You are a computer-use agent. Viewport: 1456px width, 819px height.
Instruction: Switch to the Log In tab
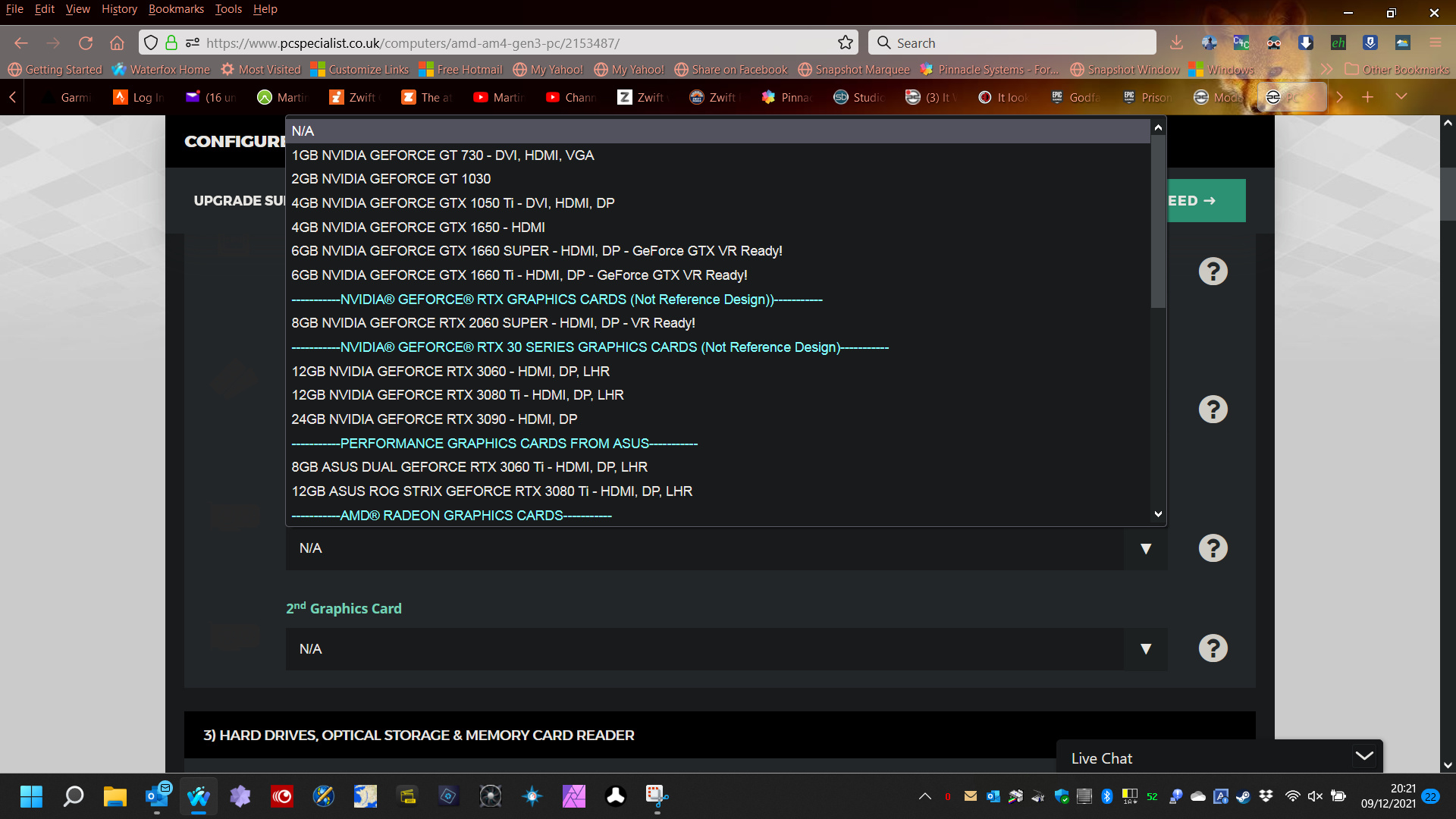pyautogui.click(x=139, y=97)
